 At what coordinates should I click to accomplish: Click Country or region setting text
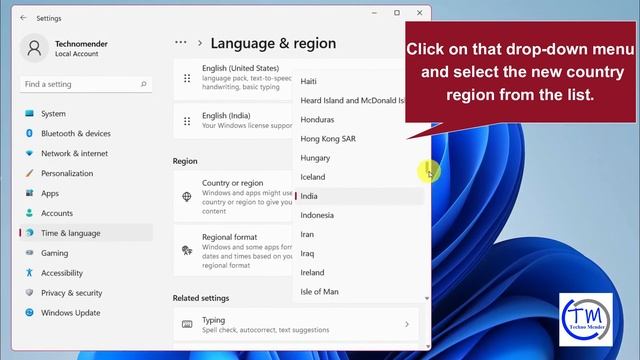(232, 183)
